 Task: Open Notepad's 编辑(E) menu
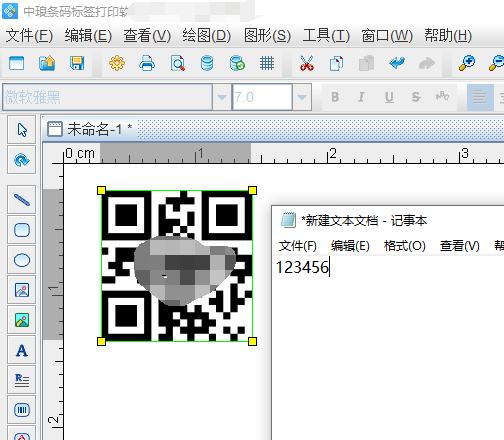click(x=350, y=246)
